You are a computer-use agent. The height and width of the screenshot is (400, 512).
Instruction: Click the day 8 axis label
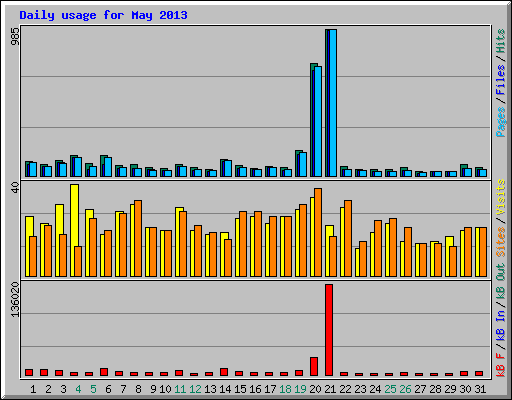click(138, 389)
